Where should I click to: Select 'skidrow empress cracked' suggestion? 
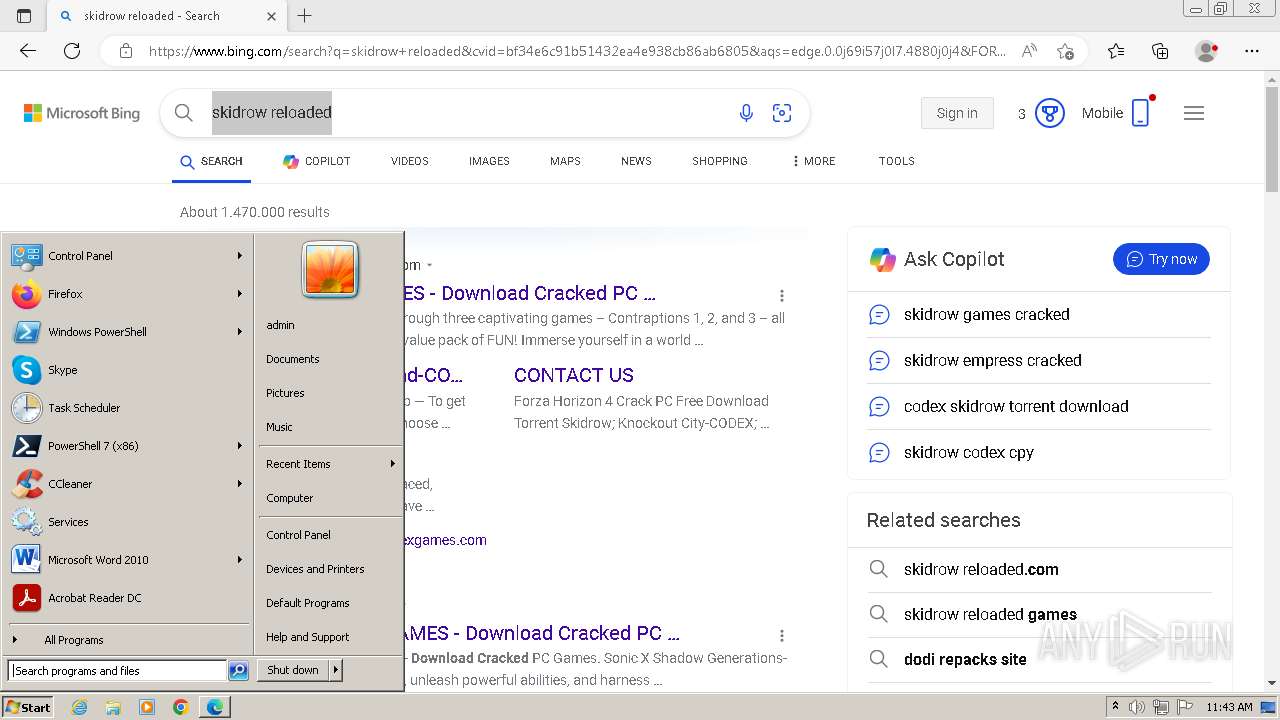click(x=993, y=360)
